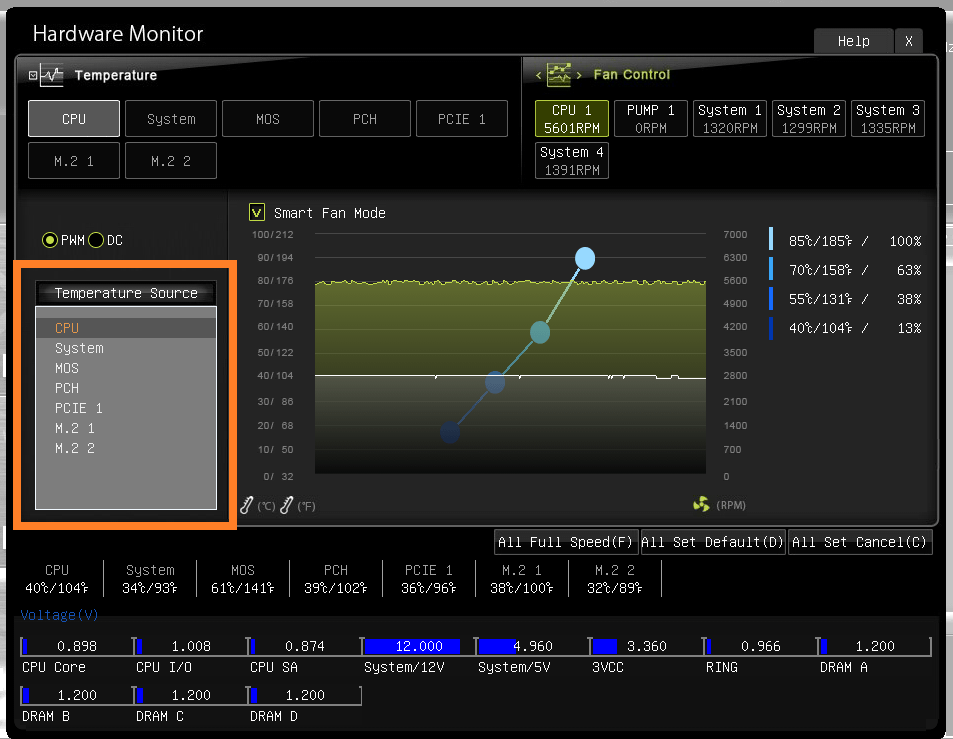Choose the System 2 fan button
This screenshot has height=739, width=953.
click(808, 119)
